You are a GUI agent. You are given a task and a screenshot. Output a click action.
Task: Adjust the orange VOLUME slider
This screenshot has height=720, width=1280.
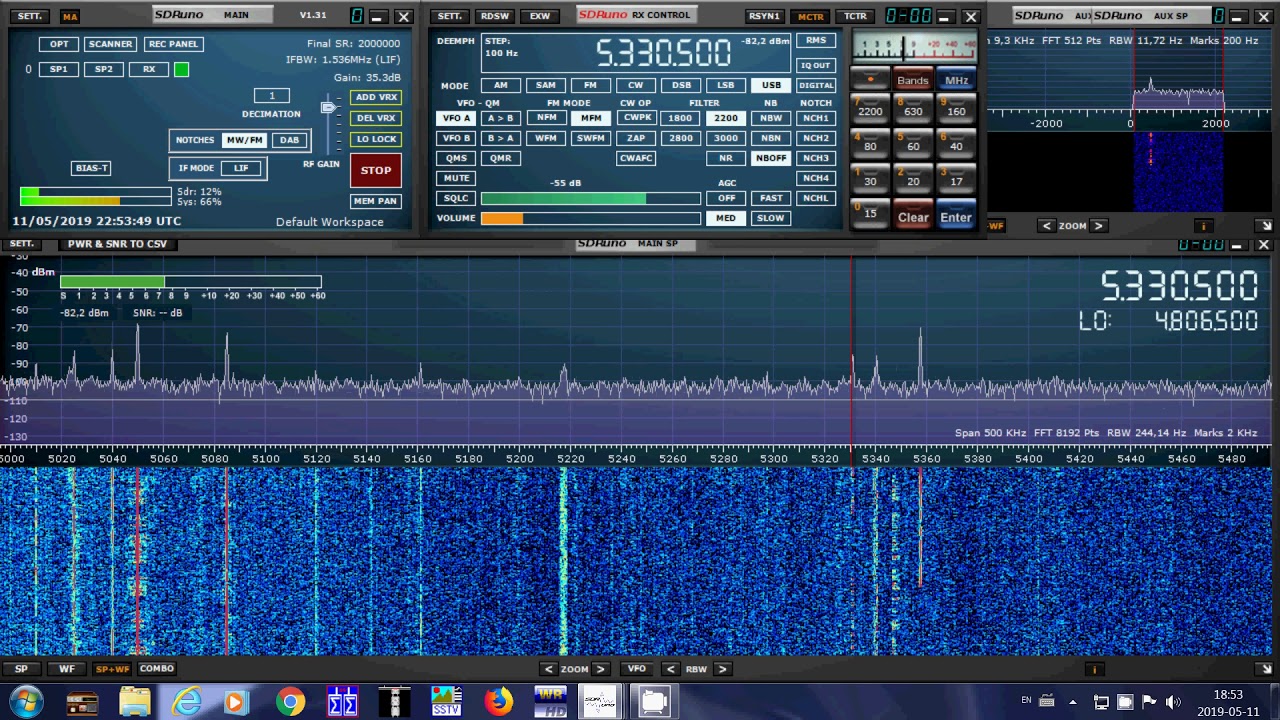[590, 218]
